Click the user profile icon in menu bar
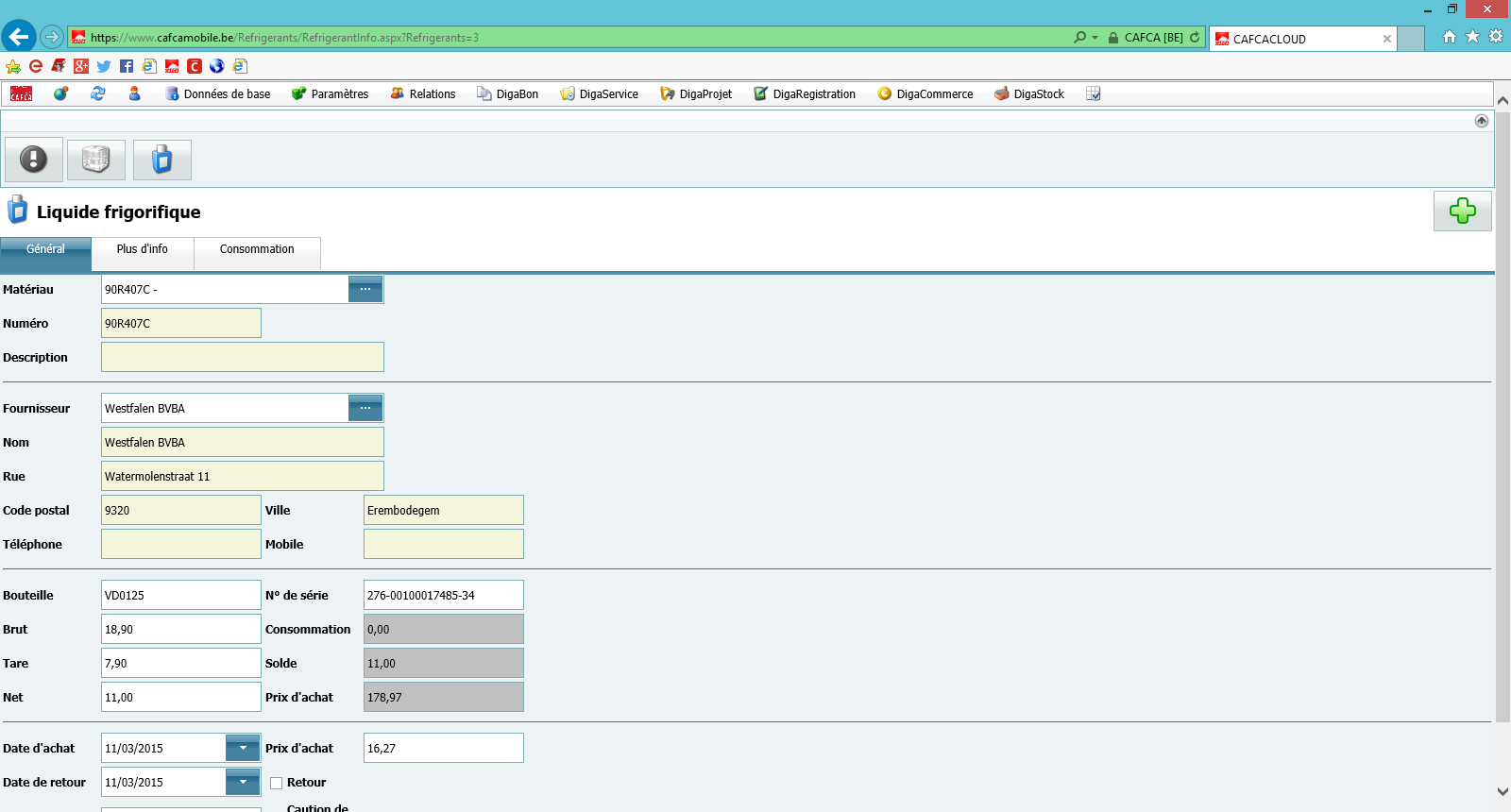Image resolution: width=1511 pixels, height=812 pixels. (x=134, y=93)
